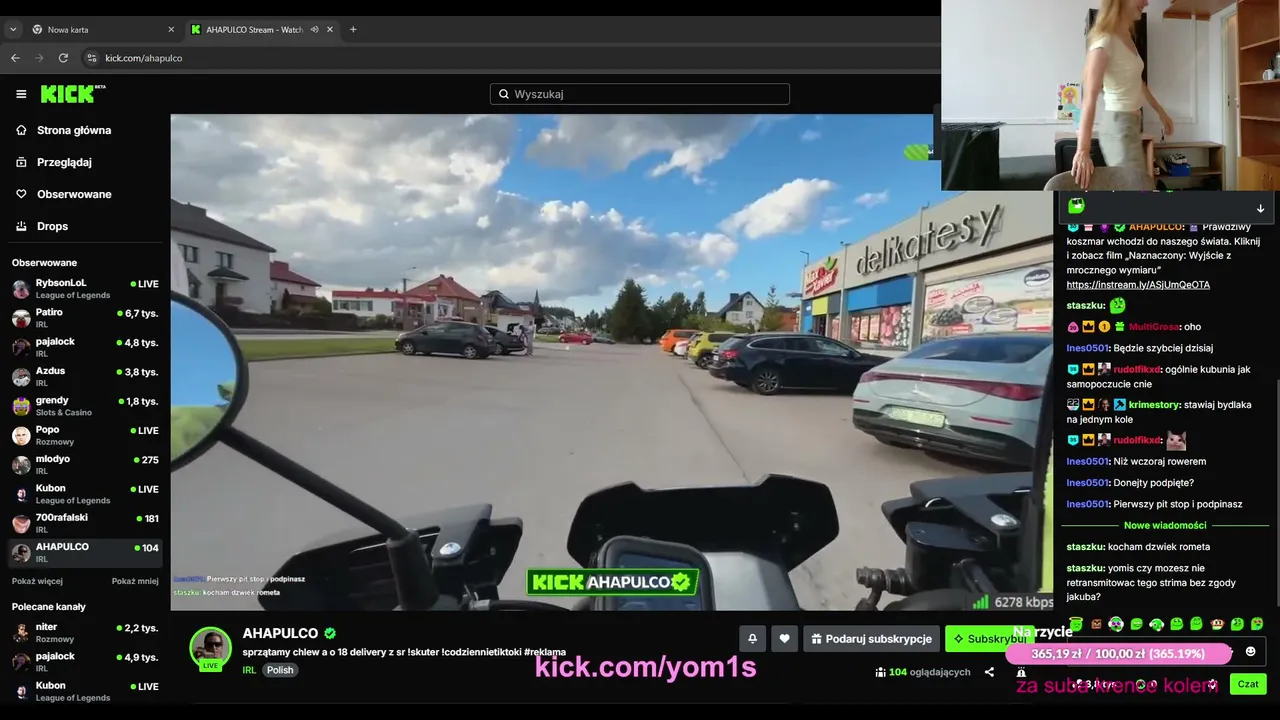Open the emoji picker in chat input
This screenshot has width=1280, height=720.
pos(1250,652)
